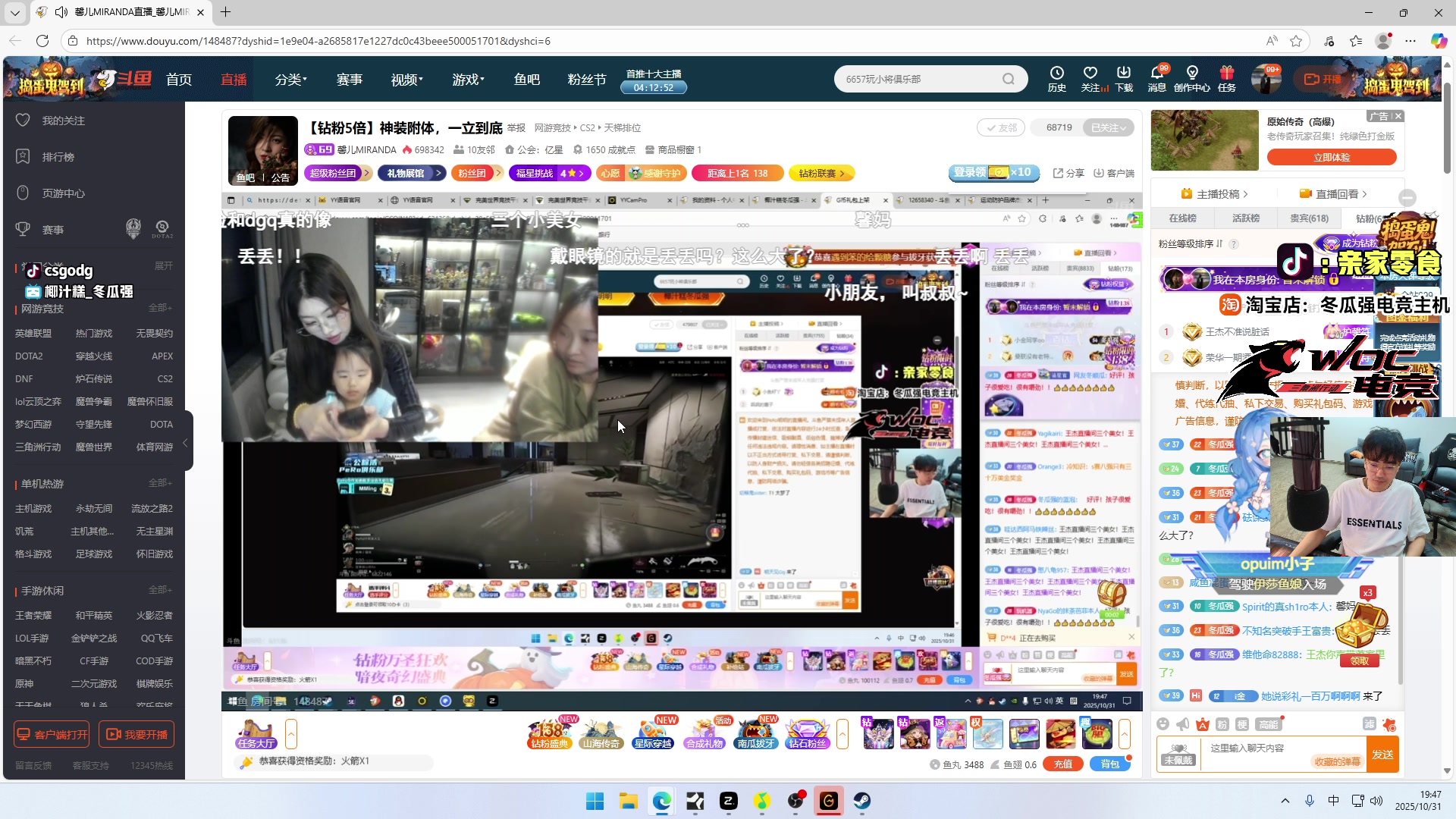The width and height of the screenshot is (1456, 819).
Task: Open the 历史 history clock icon
Action: click(1056, 74)
